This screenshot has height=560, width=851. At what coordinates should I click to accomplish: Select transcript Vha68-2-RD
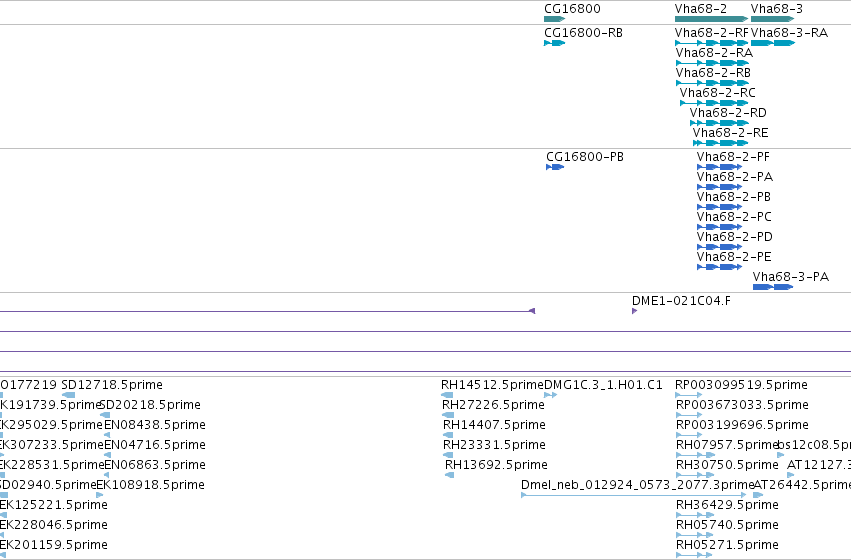(728, 113)
